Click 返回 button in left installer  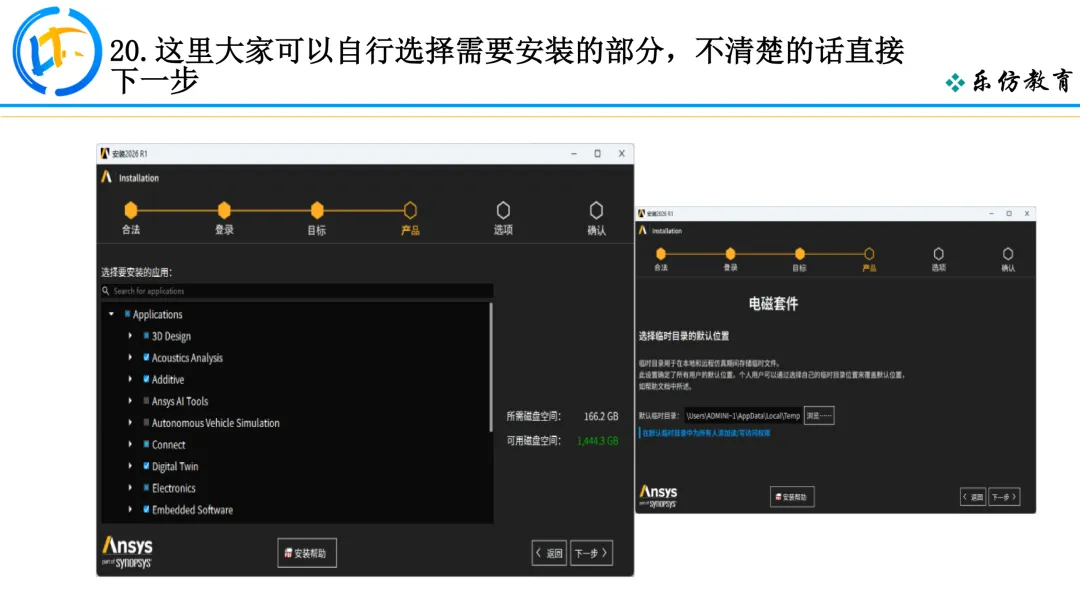[x=549, y=553]
